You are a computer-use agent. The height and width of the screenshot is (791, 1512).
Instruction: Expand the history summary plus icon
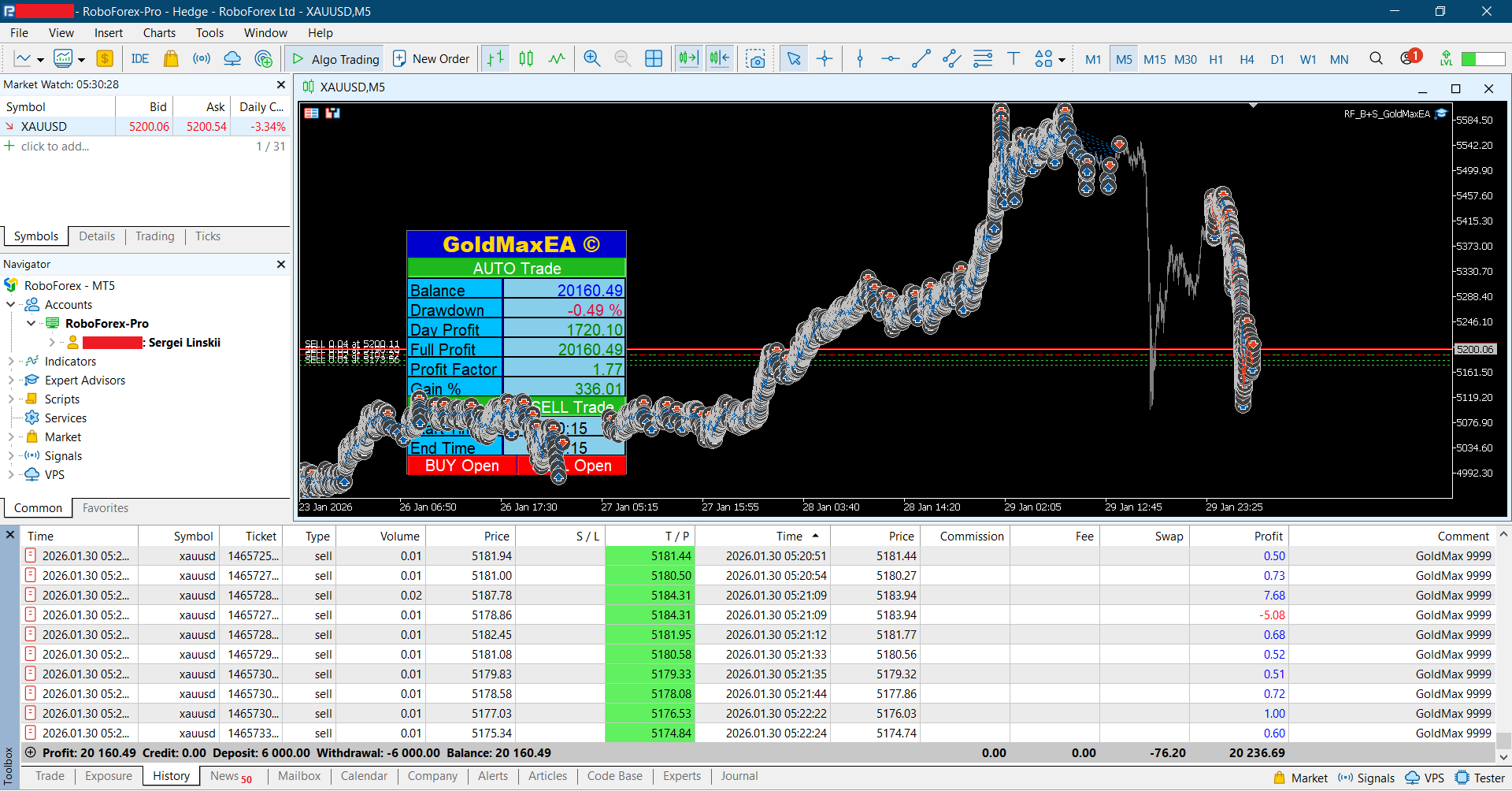pos(31,752)
